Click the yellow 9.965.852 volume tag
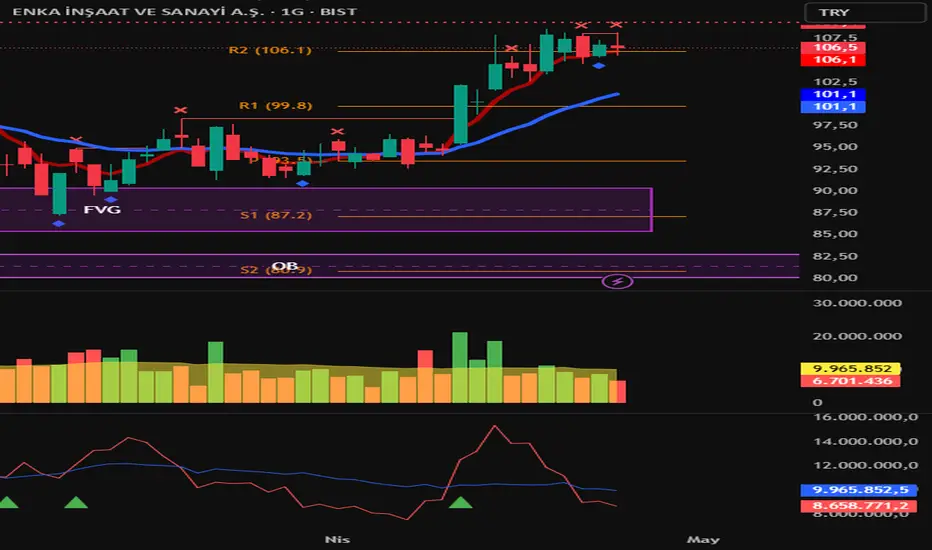Image resolution: width=932 pixels, height=550 pixels. click(850, 369)
